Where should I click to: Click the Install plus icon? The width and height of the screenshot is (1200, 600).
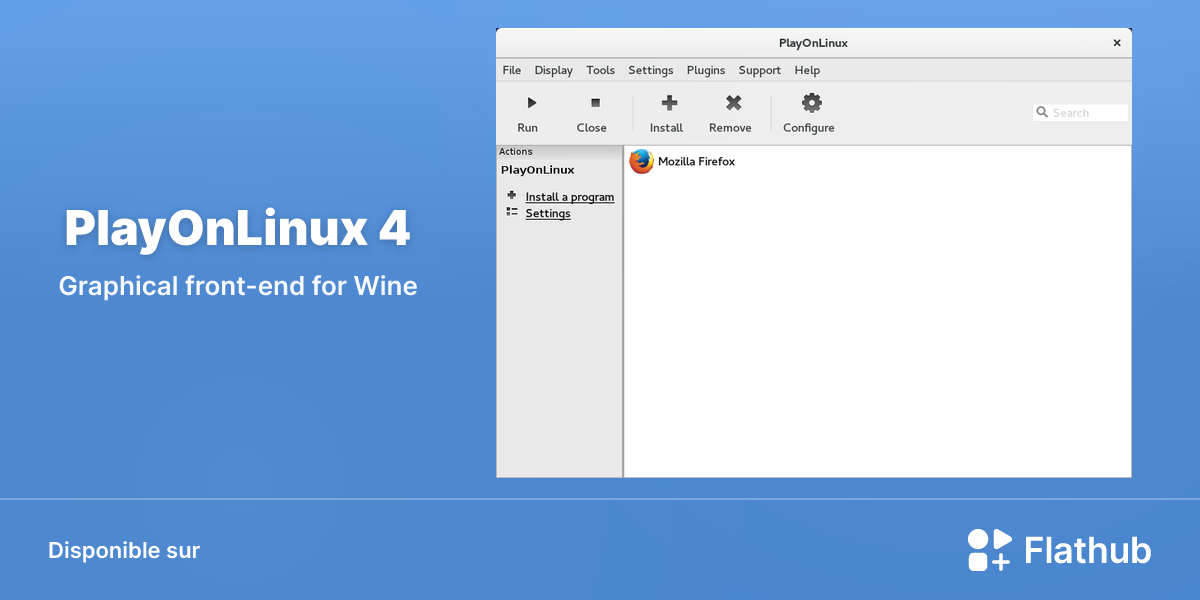click(x=670, y=102)
